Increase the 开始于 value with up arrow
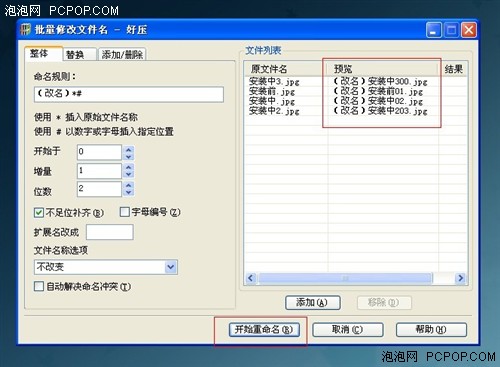Image resolution: width=500 pixels, height=367 pixels. coord(129,149)
